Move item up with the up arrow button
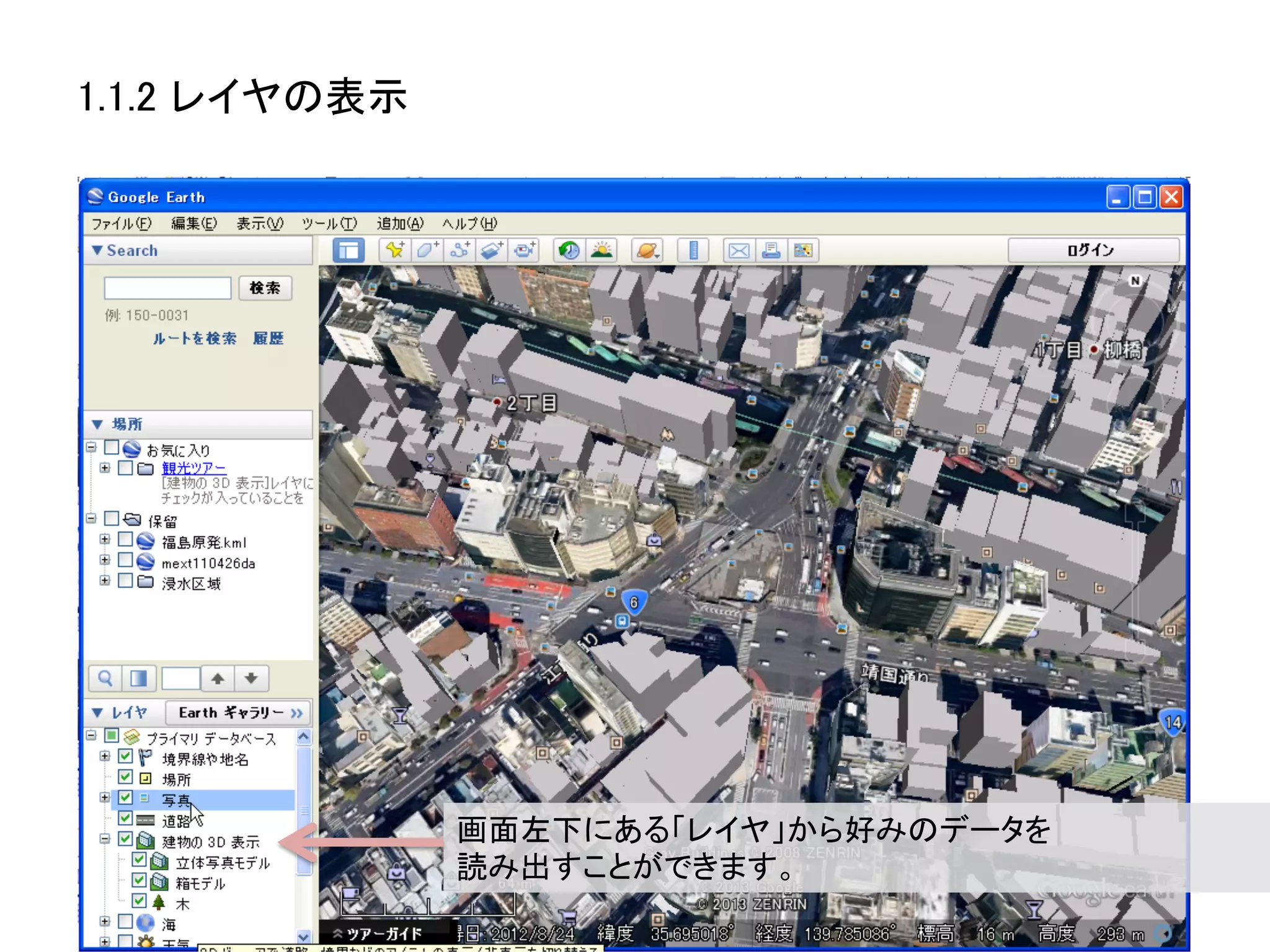This screenshot has height=952, width=1270. coord(218,678)
